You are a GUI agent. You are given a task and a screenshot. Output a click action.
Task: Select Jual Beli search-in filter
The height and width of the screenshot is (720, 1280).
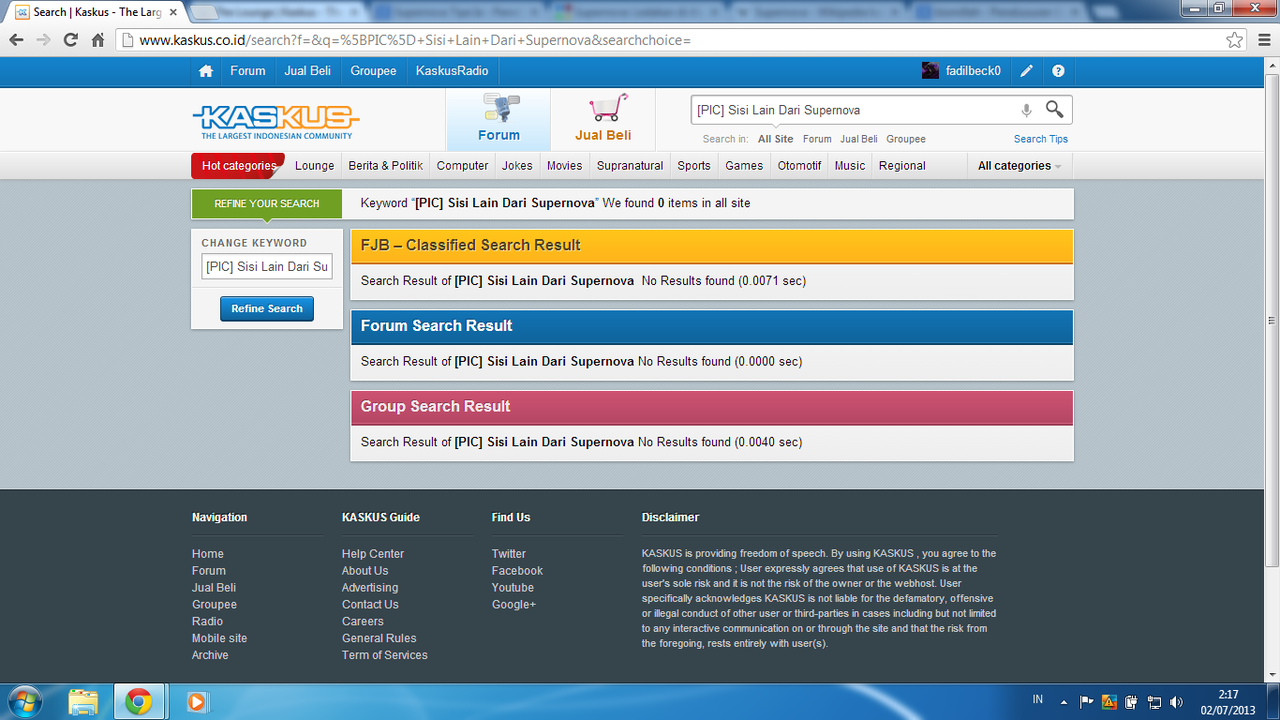coord(859,139)
